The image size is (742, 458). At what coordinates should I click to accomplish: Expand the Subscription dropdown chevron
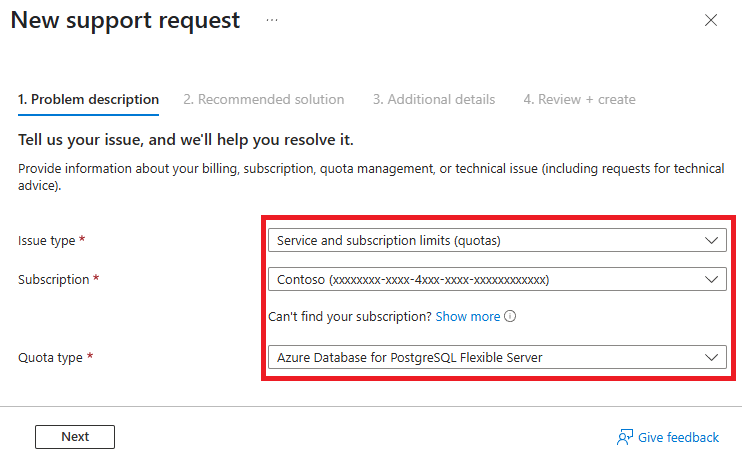tap(711, 279)
